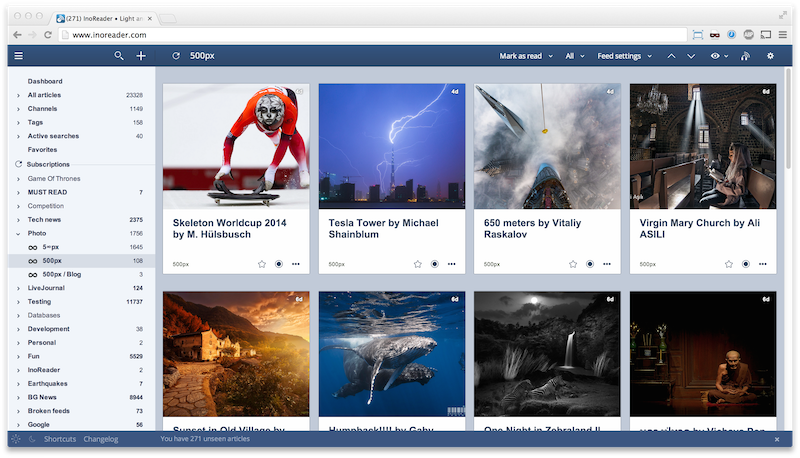Select Favorites in the sidebar

coord(43,149)
